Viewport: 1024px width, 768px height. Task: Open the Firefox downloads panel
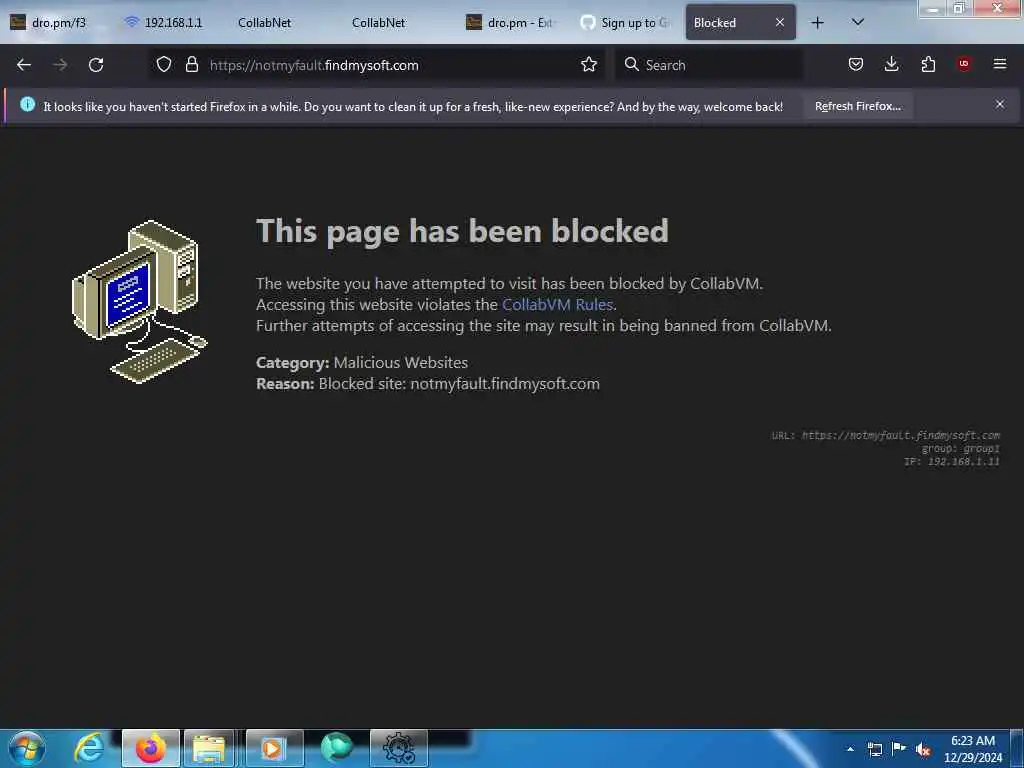coord(891,64)
